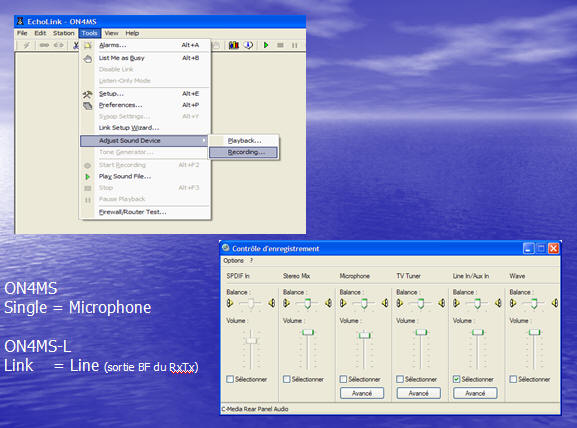The height and width of the screenshot is (428, 577).
Task: Click Line In/Aux In volume slider handle
Action: click(x=478, y=332)
